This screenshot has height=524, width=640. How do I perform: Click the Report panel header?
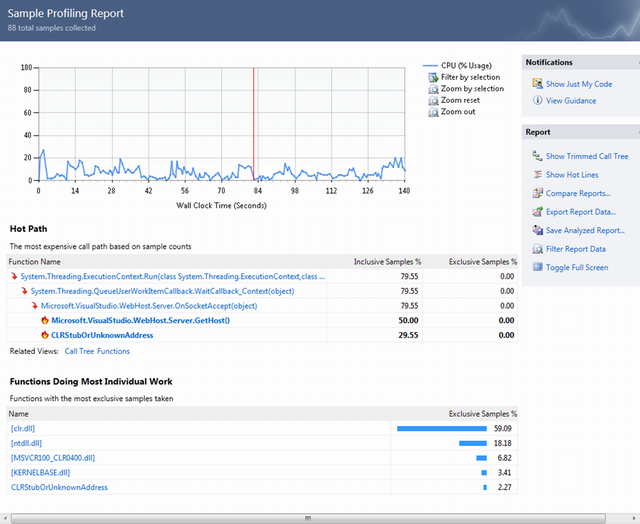pyautogui.click(x=581, y=132)
